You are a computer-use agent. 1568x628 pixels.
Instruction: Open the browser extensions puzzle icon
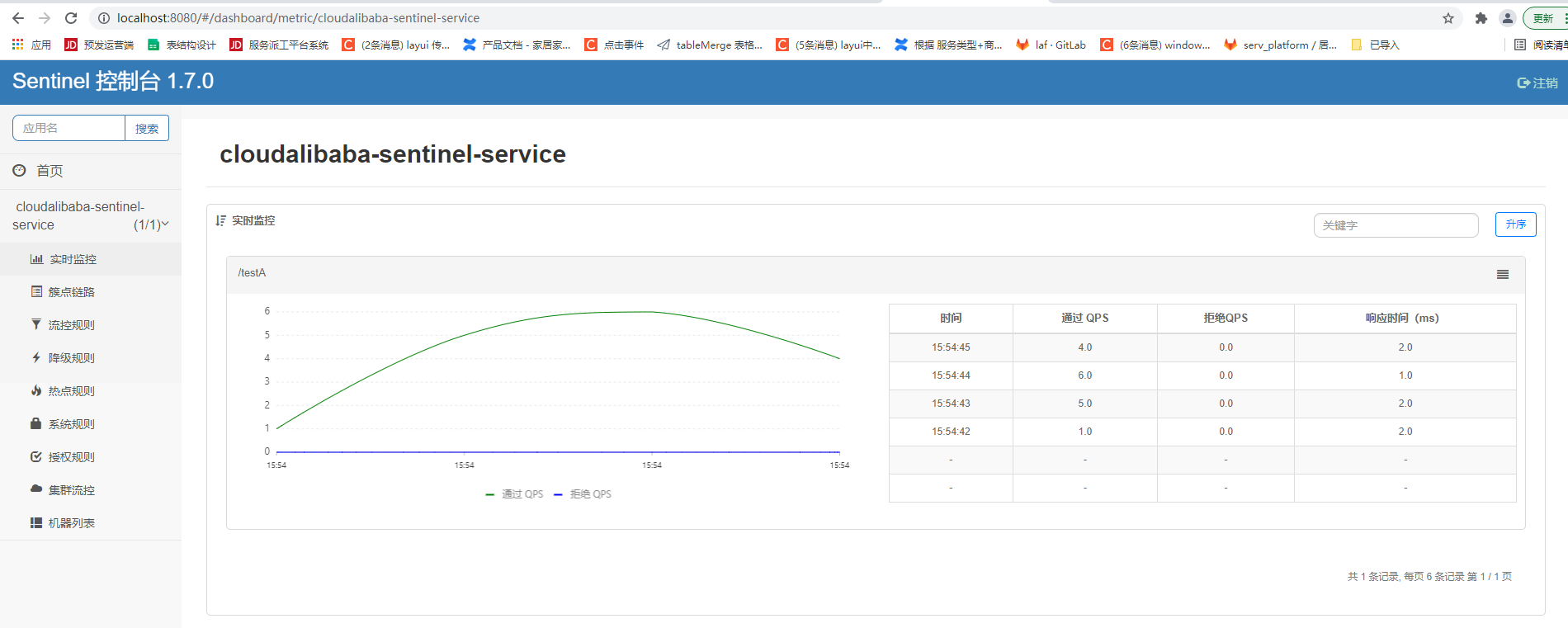coord(1481,18)
